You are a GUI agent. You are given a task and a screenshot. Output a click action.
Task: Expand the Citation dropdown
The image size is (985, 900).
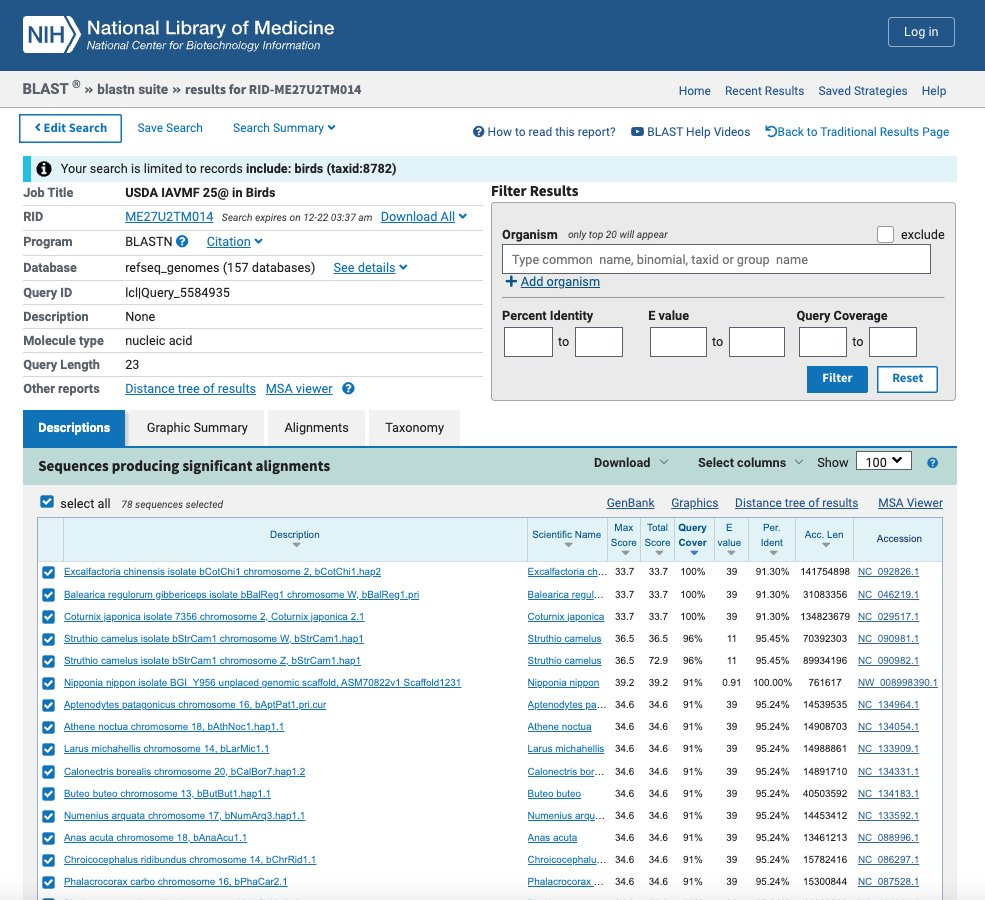234,242
